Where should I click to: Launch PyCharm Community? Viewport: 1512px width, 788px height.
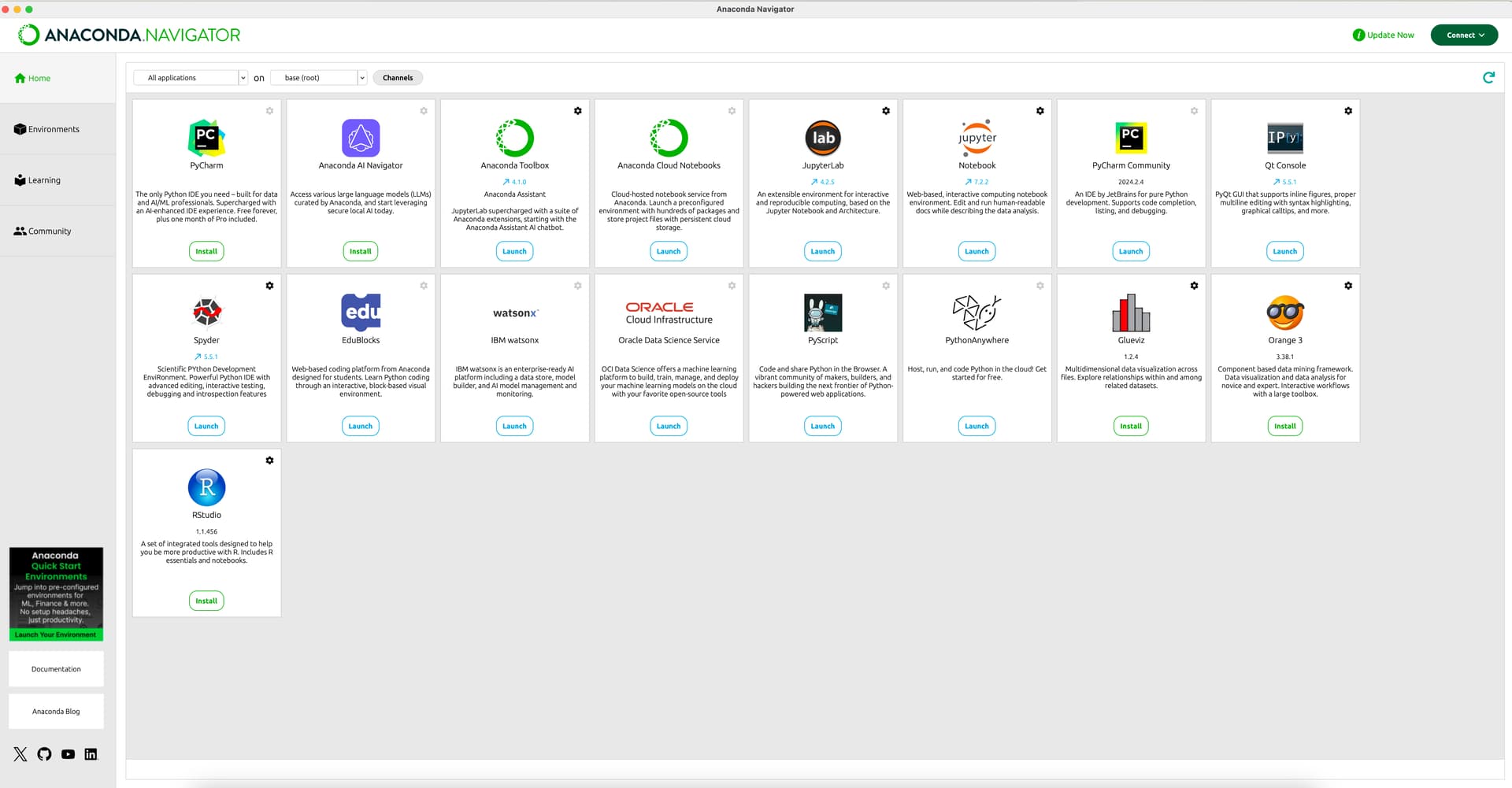(x=1131, y=251)
